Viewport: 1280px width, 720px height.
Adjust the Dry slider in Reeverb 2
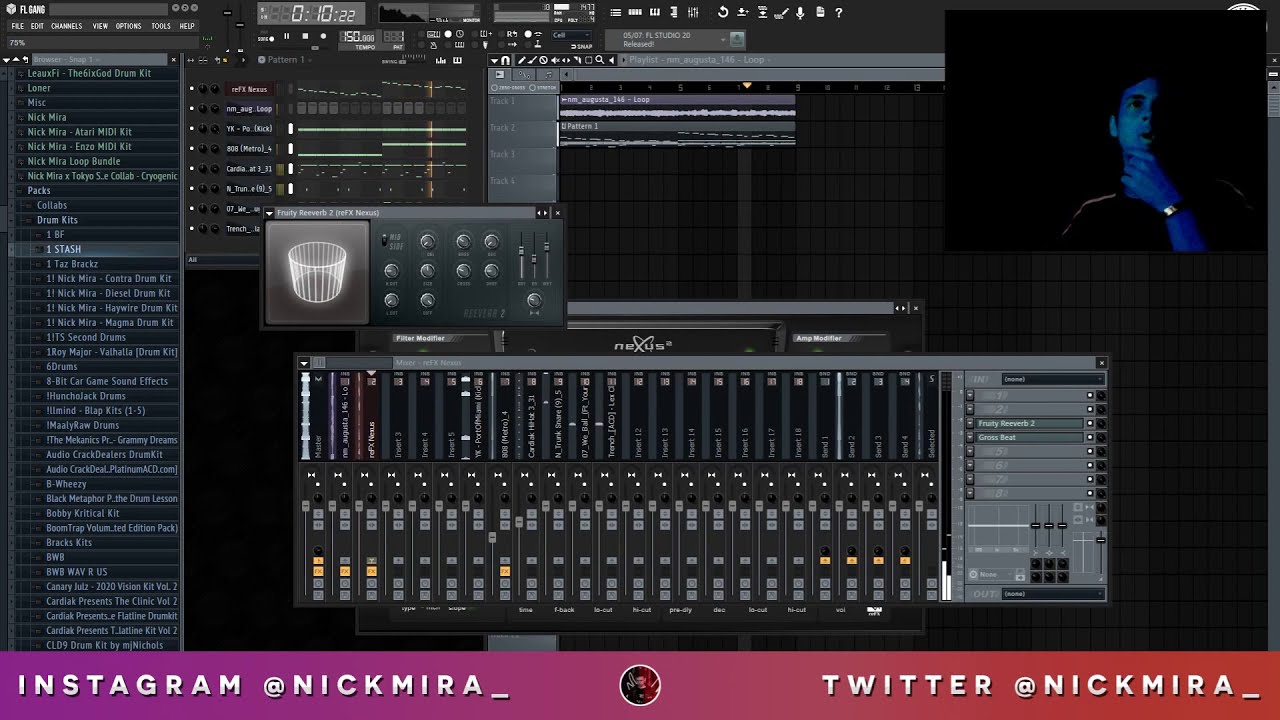tap(521, 250)
